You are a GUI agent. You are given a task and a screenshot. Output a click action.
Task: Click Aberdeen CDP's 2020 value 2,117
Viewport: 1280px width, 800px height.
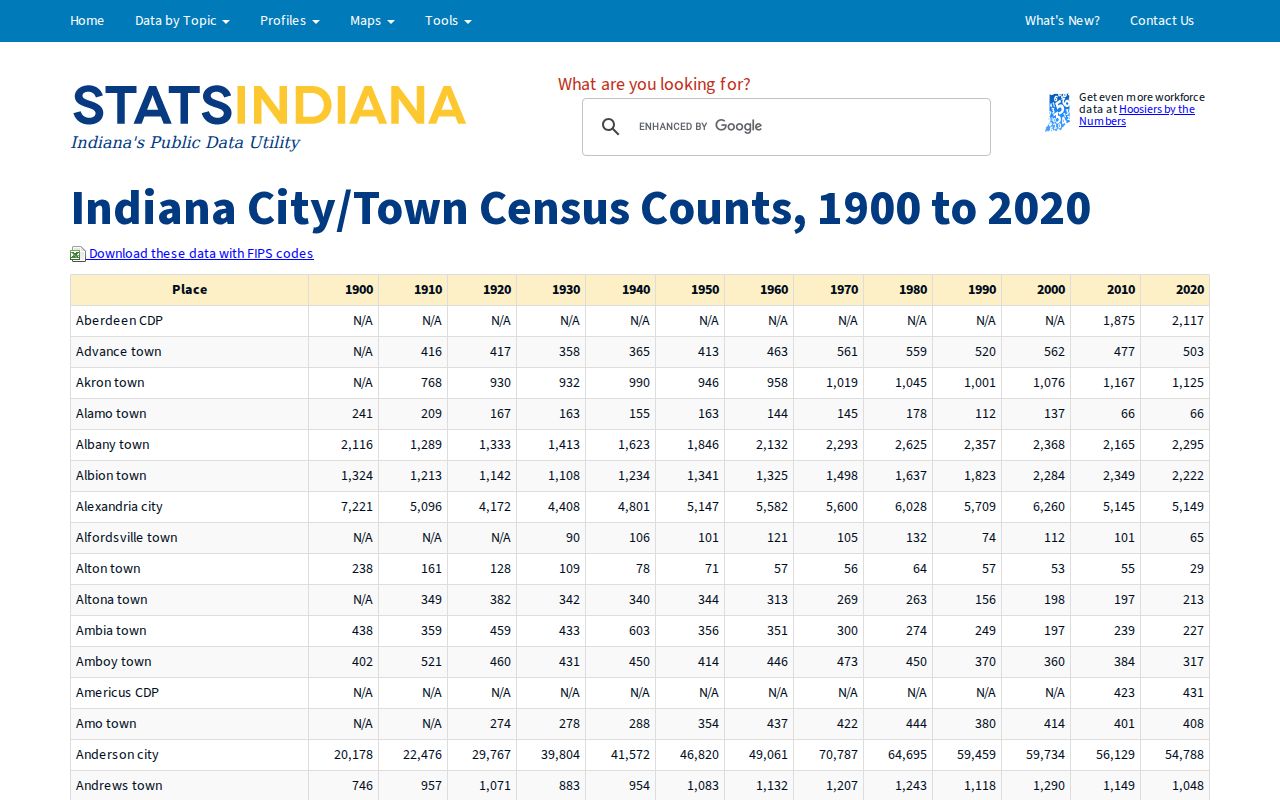click(x=1188, y=321)
